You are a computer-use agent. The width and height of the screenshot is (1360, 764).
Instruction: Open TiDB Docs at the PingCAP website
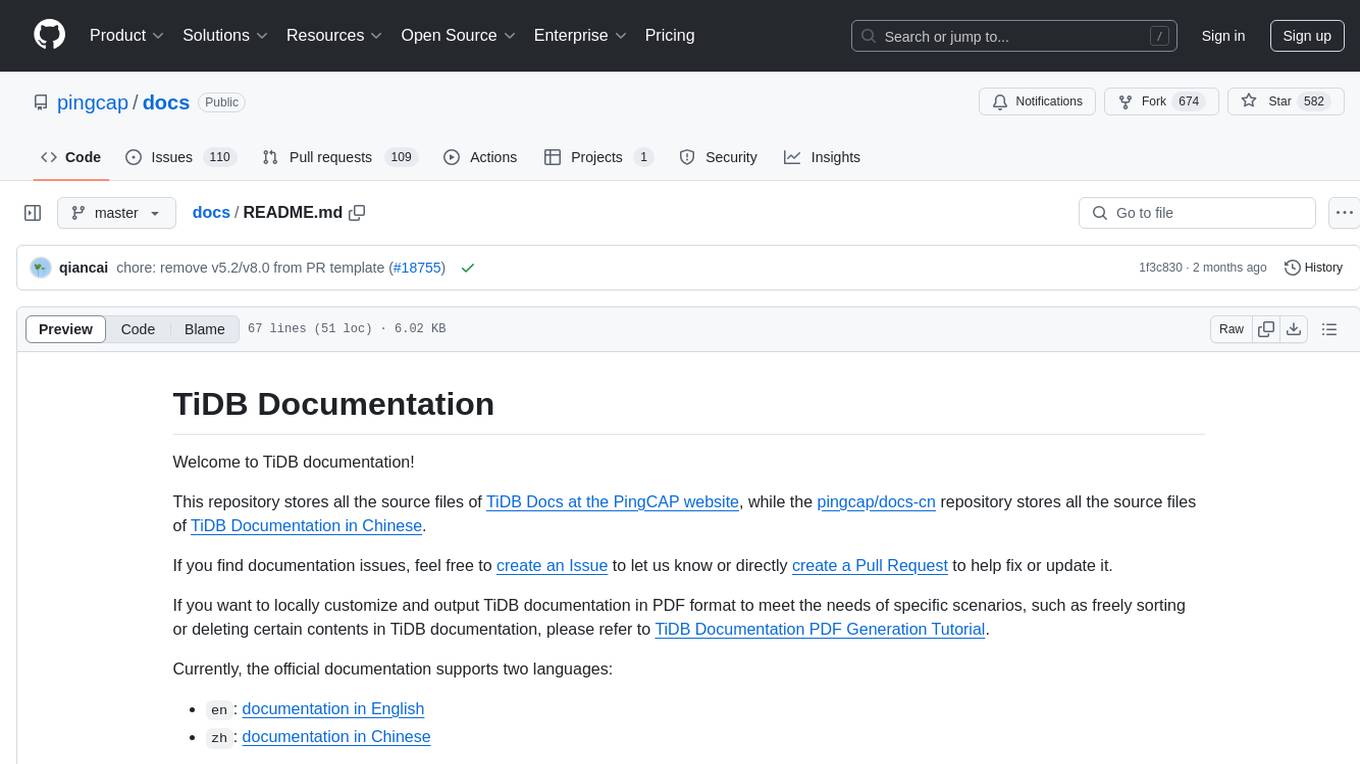click(x=612, y=501)
